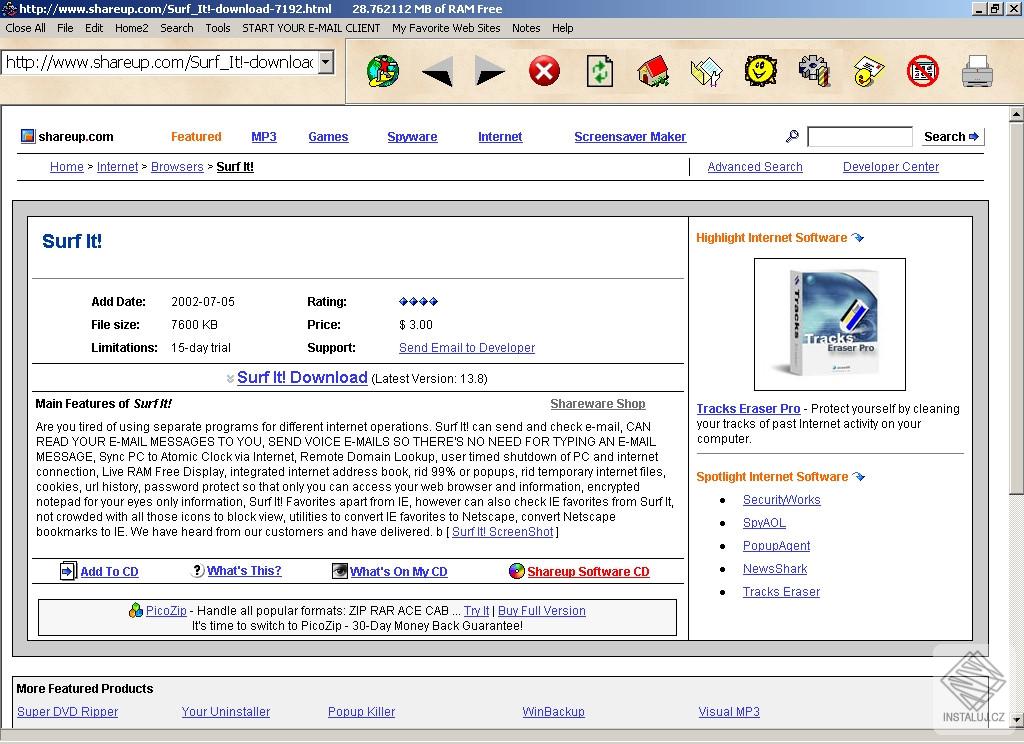Open the Tools menu
Image resolution: width=1024 pixels, height=744 pixels.
pyautogui.click(x=218, y=28)
